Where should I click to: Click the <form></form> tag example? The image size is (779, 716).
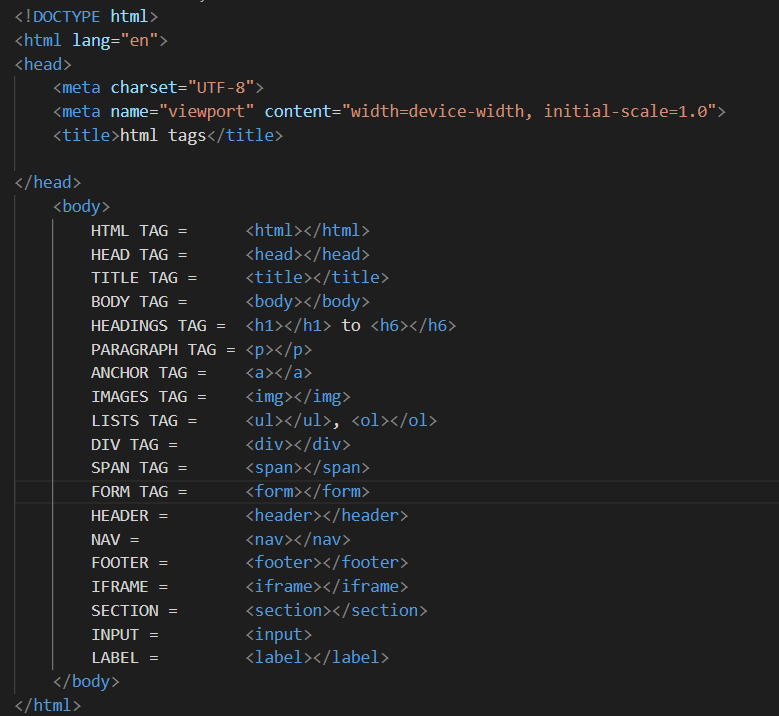[308, 491]
